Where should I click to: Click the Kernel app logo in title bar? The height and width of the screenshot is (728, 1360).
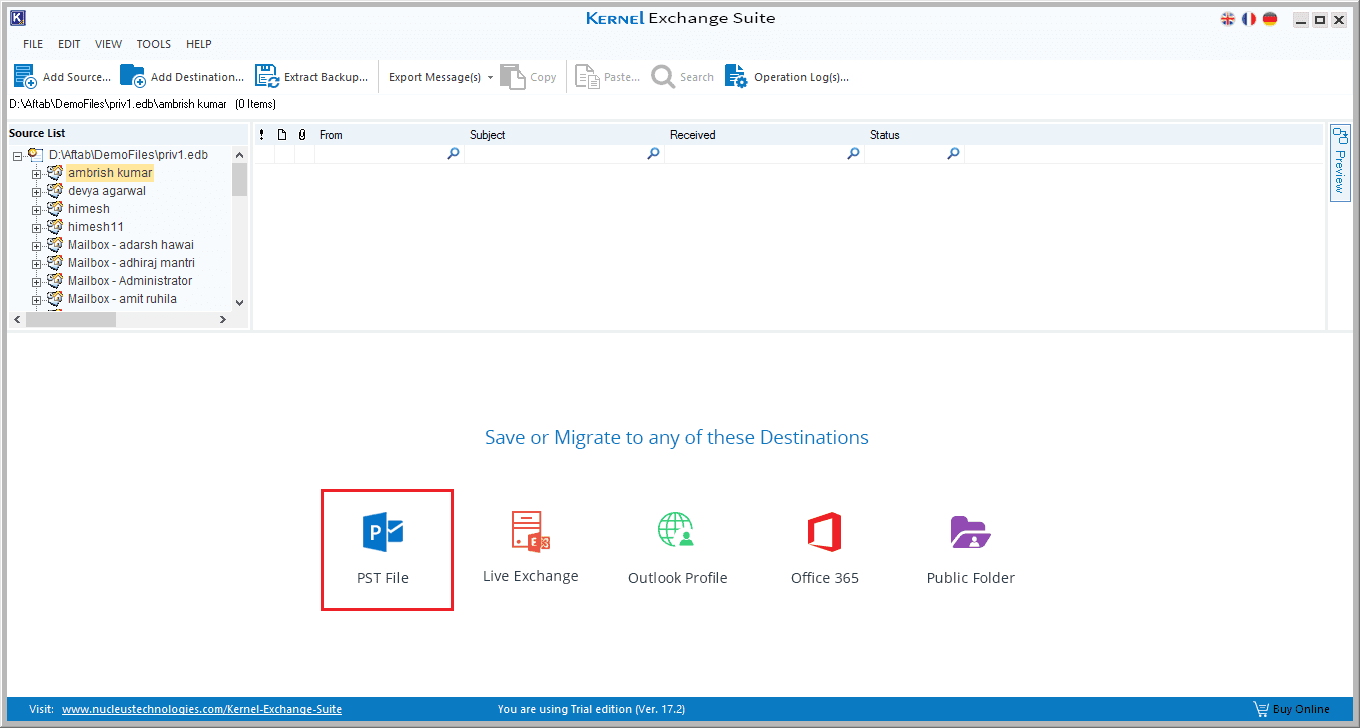(16, 18)
